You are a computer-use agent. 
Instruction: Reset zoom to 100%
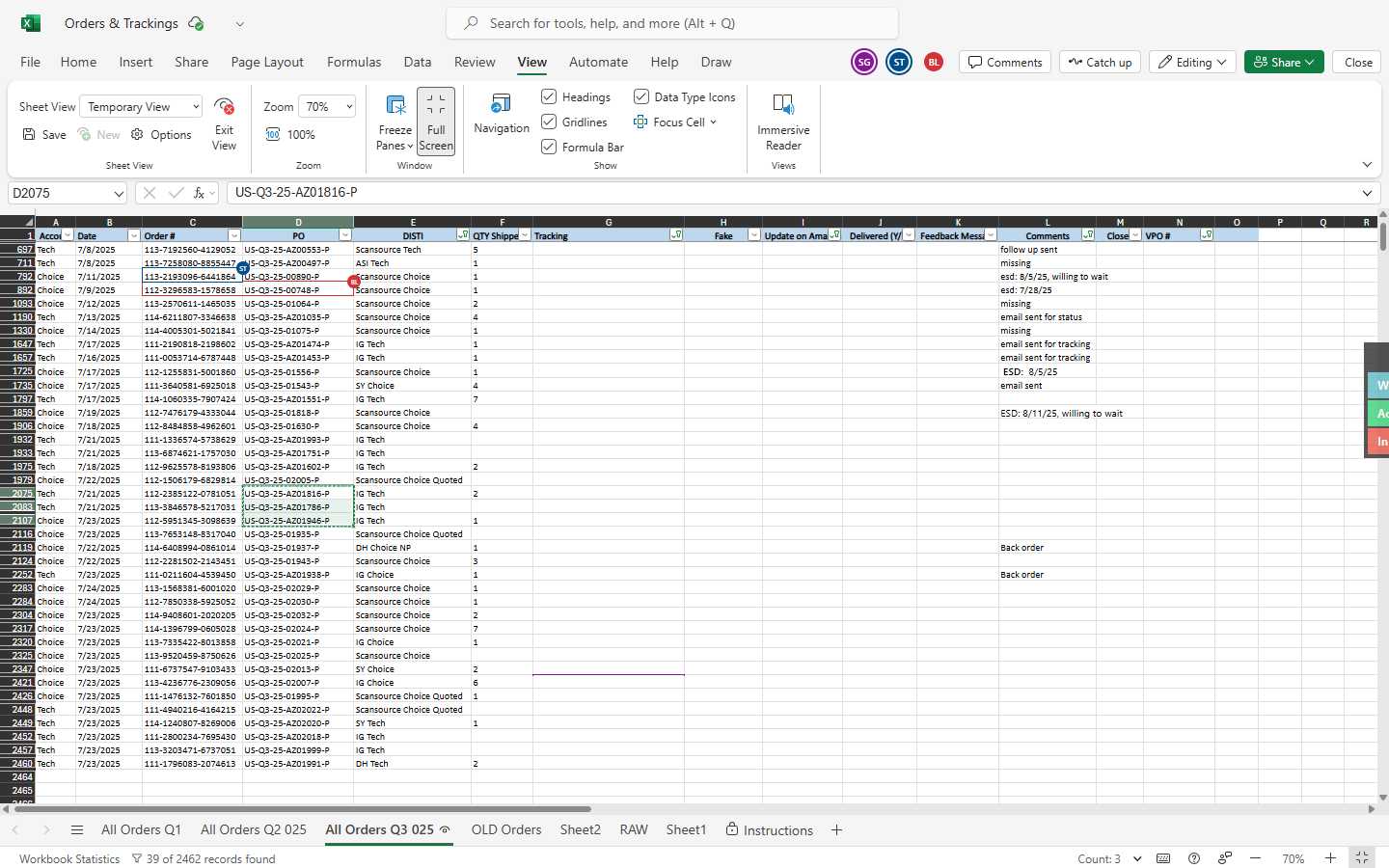pos(290,135)
